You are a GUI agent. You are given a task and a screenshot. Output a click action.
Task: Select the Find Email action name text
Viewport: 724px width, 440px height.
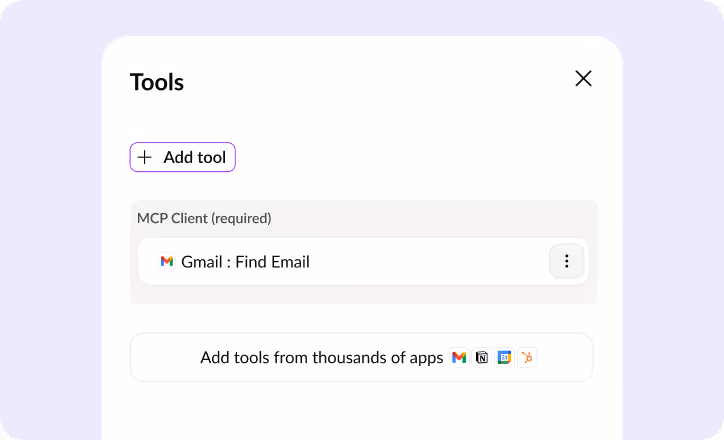coord(272,262)
